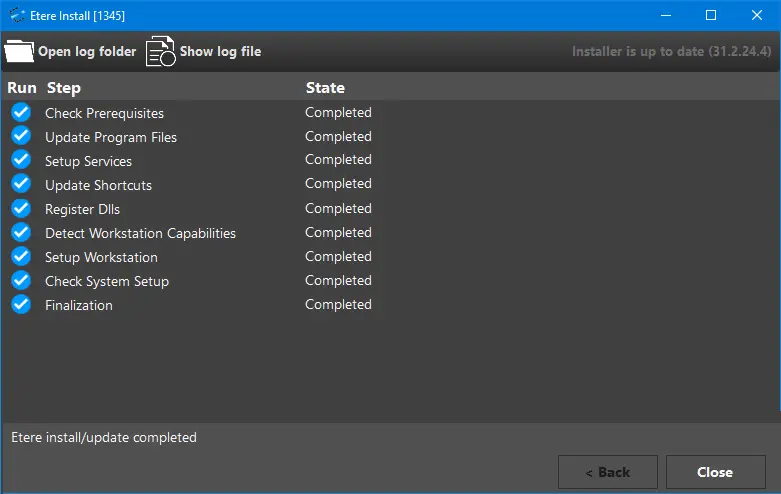Toggle the Detect Workstation Capabilities checkmark
The image size is (781, 494).
point(21,233)
